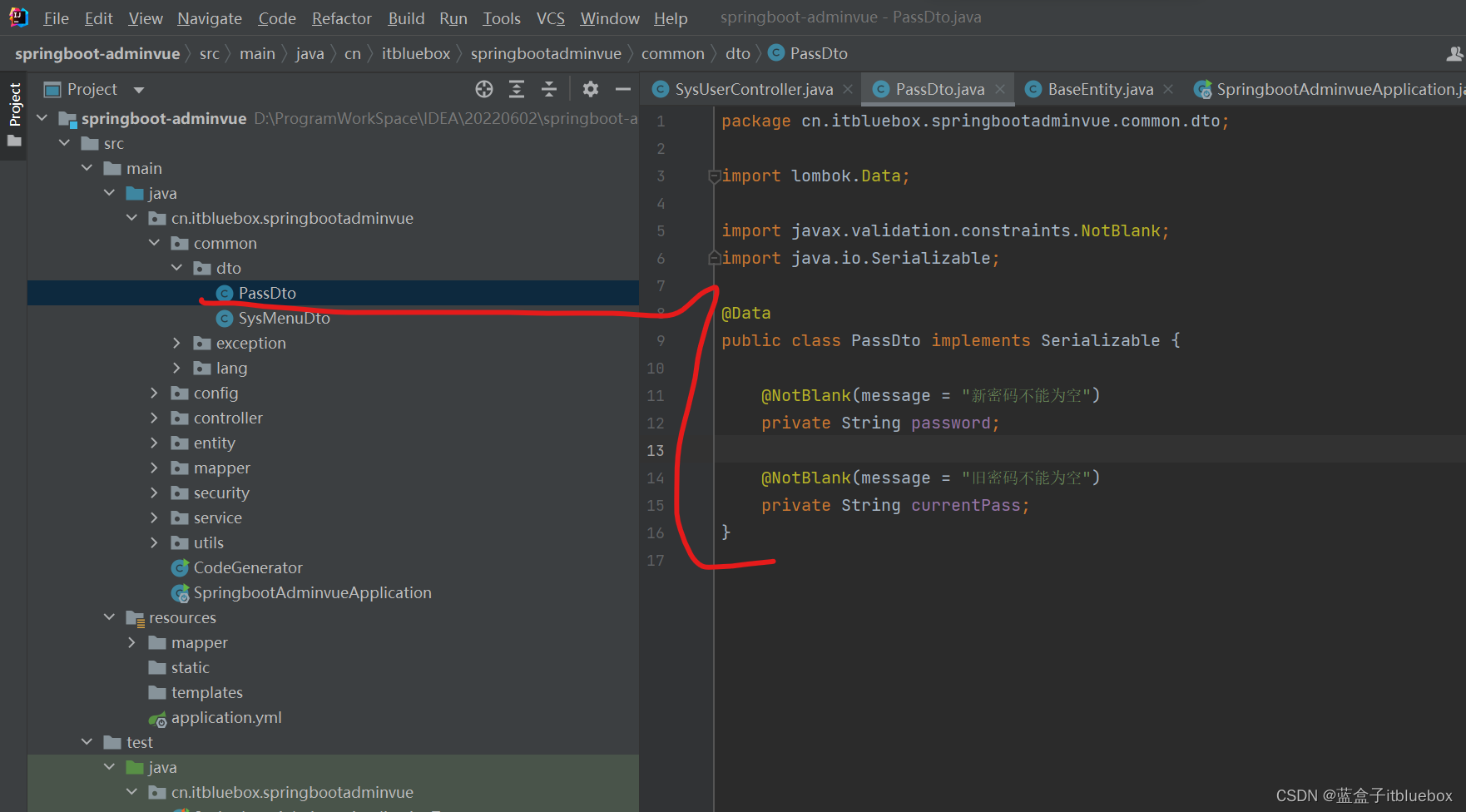Expand the entity package
Screen dimensions: 1466x812
[x=154, y=443]
